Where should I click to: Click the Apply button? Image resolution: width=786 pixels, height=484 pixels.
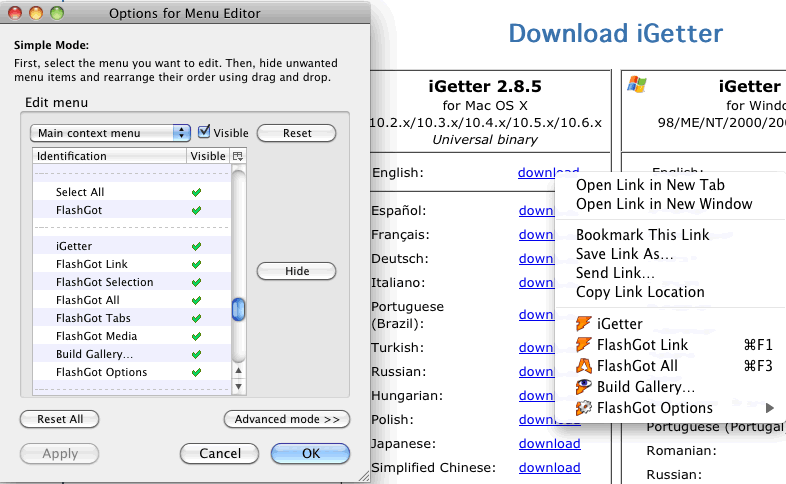[x=60, y=453]
